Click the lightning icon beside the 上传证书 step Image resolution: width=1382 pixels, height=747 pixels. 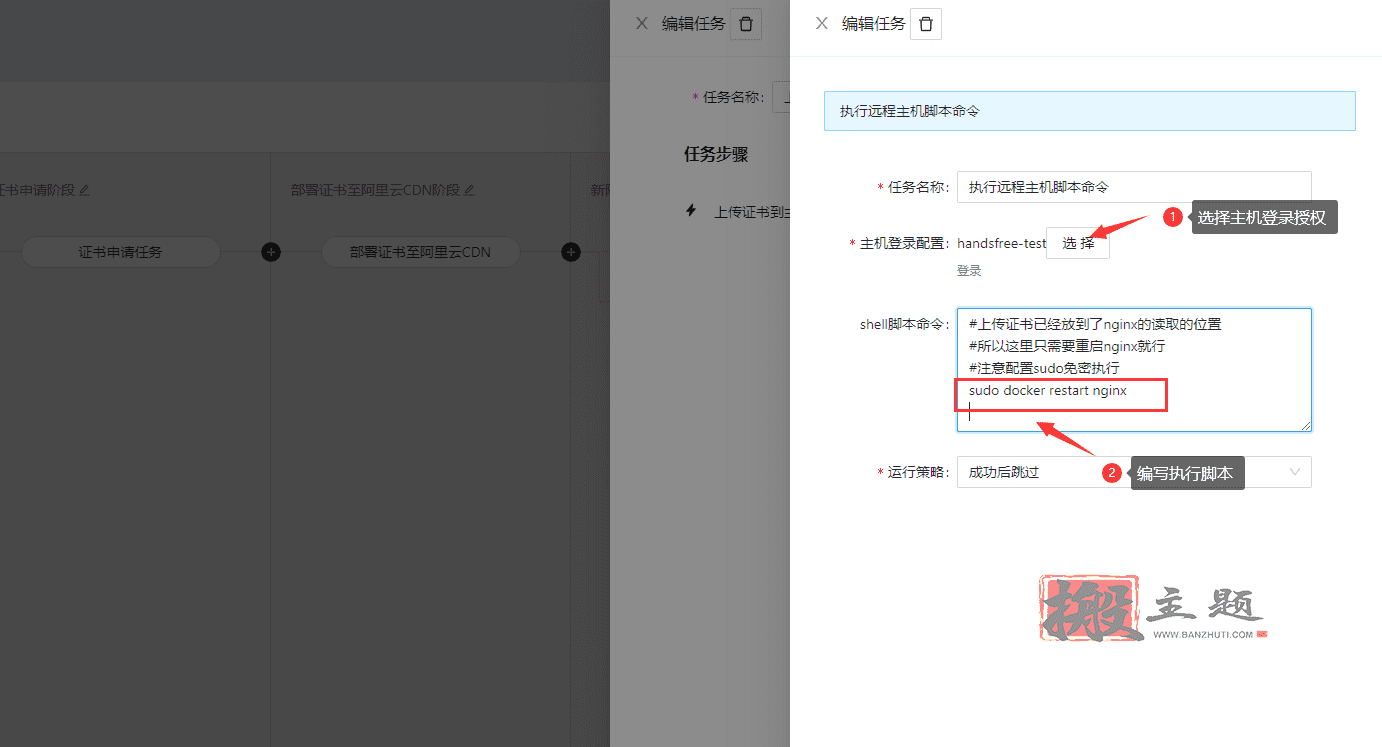point(690,211)
